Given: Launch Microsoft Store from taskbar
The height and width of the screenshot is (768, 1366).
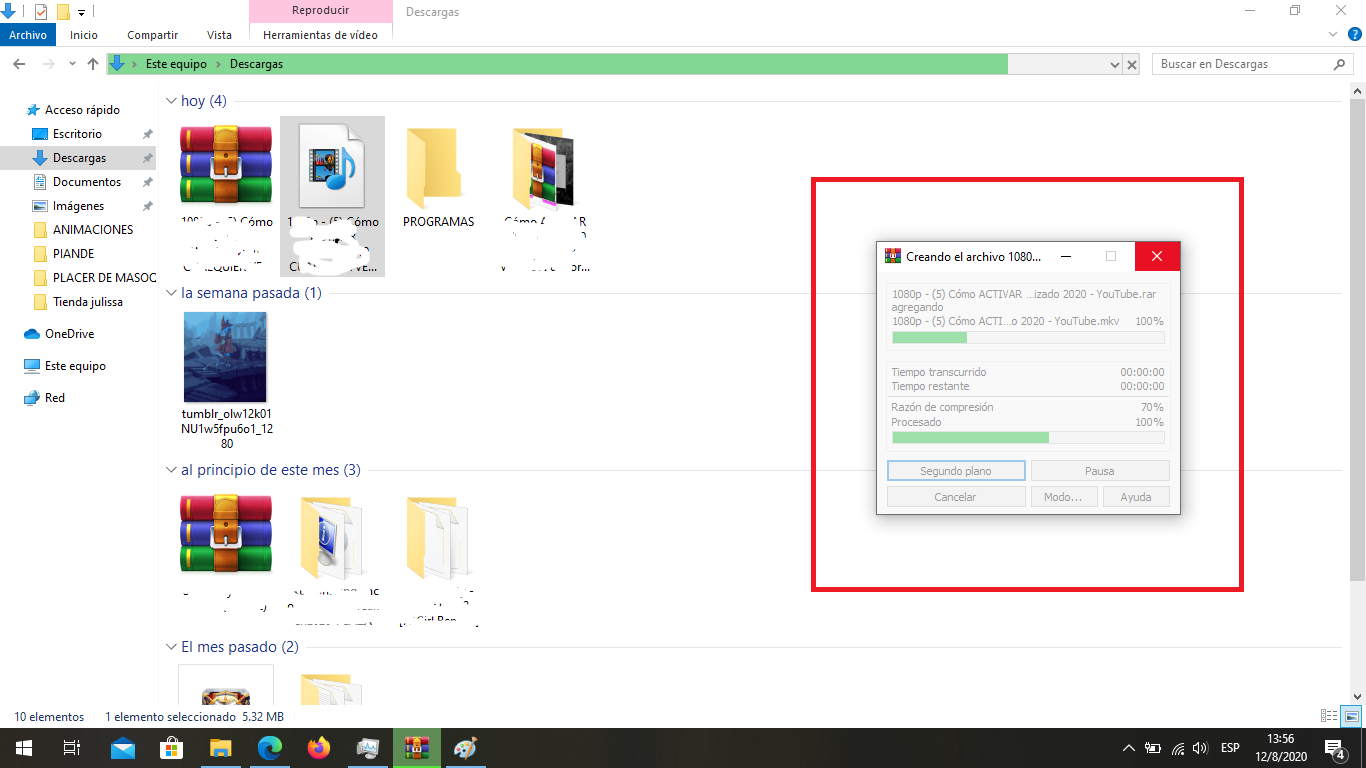Looking at the screenshot, I should pos(171,748).
